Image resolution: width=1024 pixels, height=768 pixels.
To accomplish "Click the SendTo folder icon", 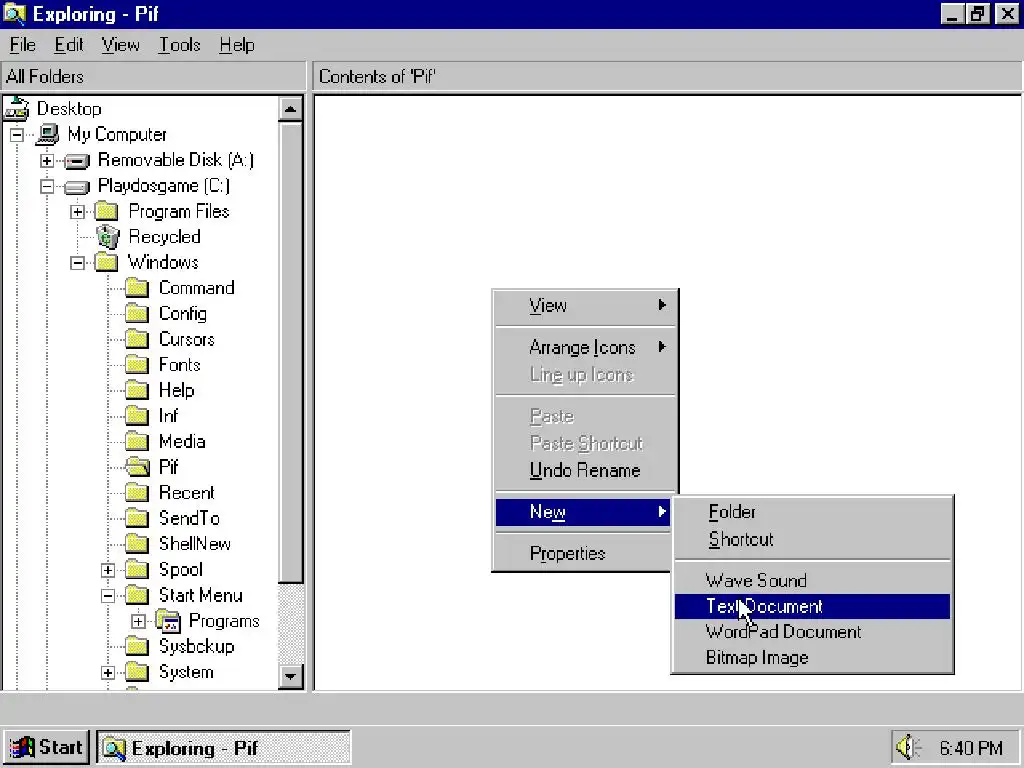I will (137, 518).
